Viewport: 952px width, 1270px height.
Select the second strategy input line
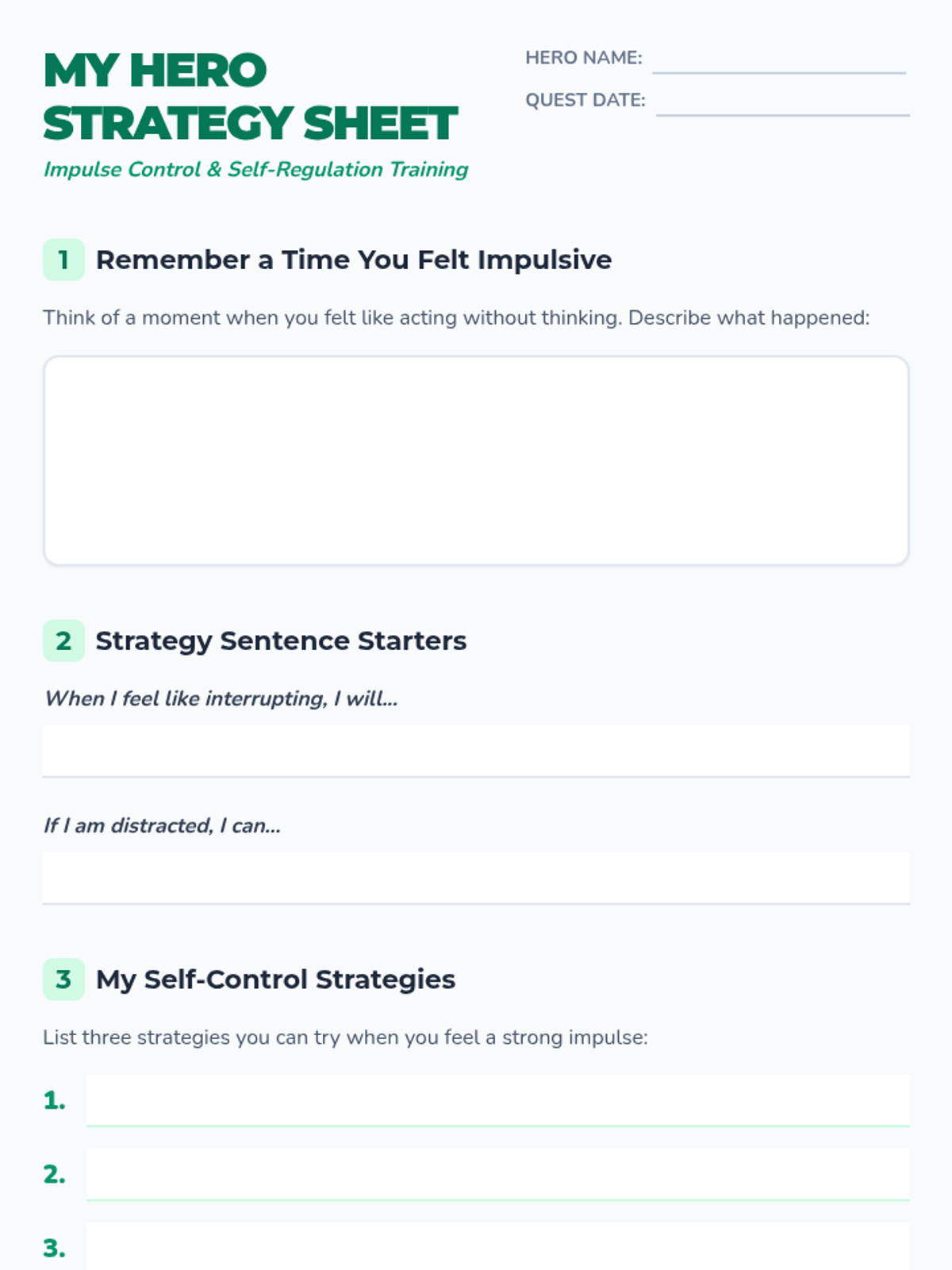(497, 1174)
